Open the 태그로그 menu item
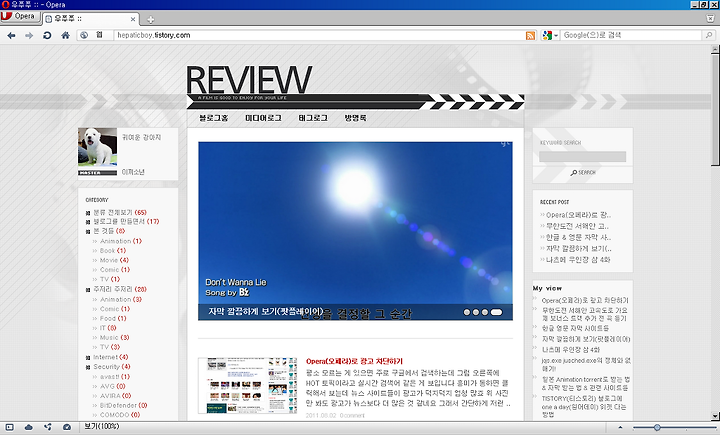720x435 pixels. coord(313,118)
